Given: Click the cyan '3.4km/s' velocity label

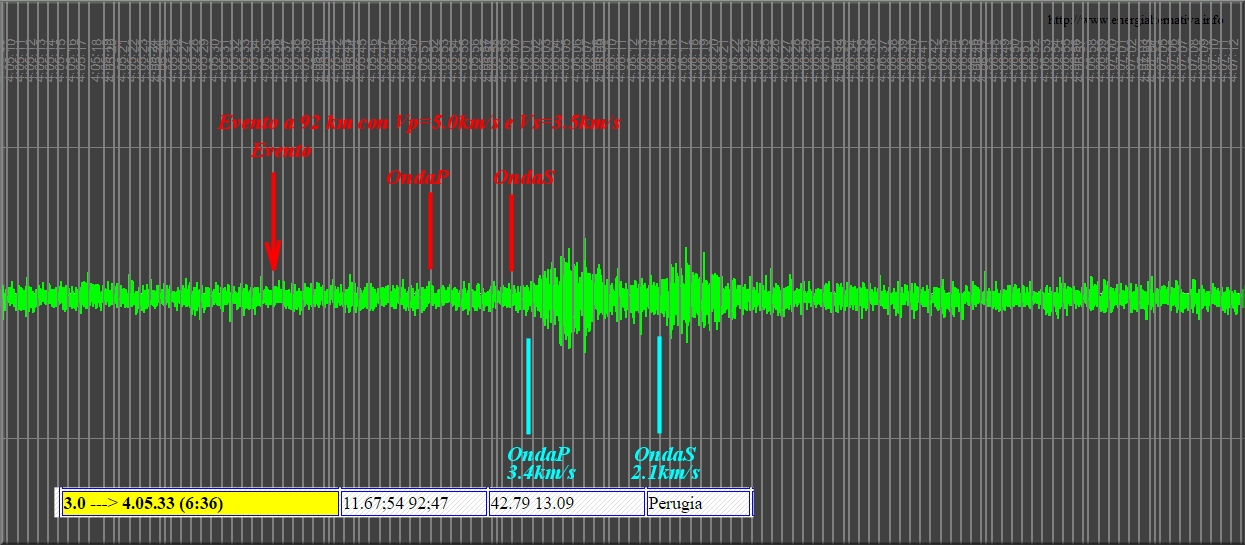Looking at the screenshot, I should coord(541,472).
